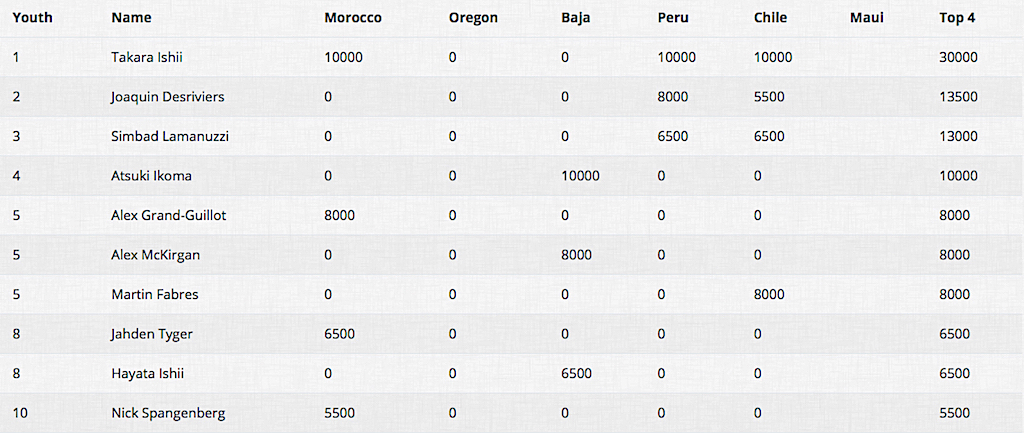
Task: Select the 30000 Top 4 total cell
Action: pos(958,57)
